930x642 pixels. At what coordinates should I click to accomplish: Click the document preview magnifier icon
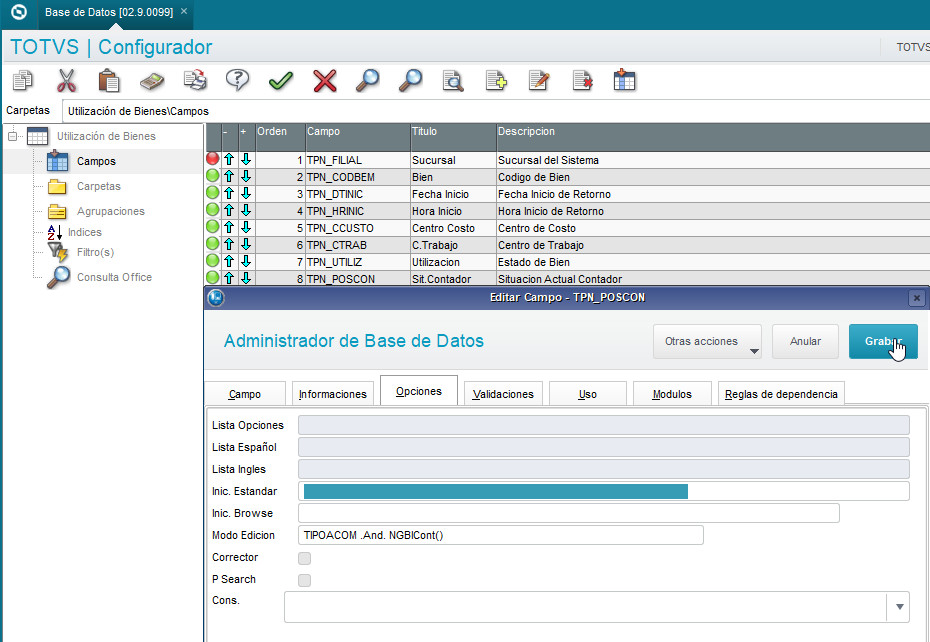tap(453, 80)
